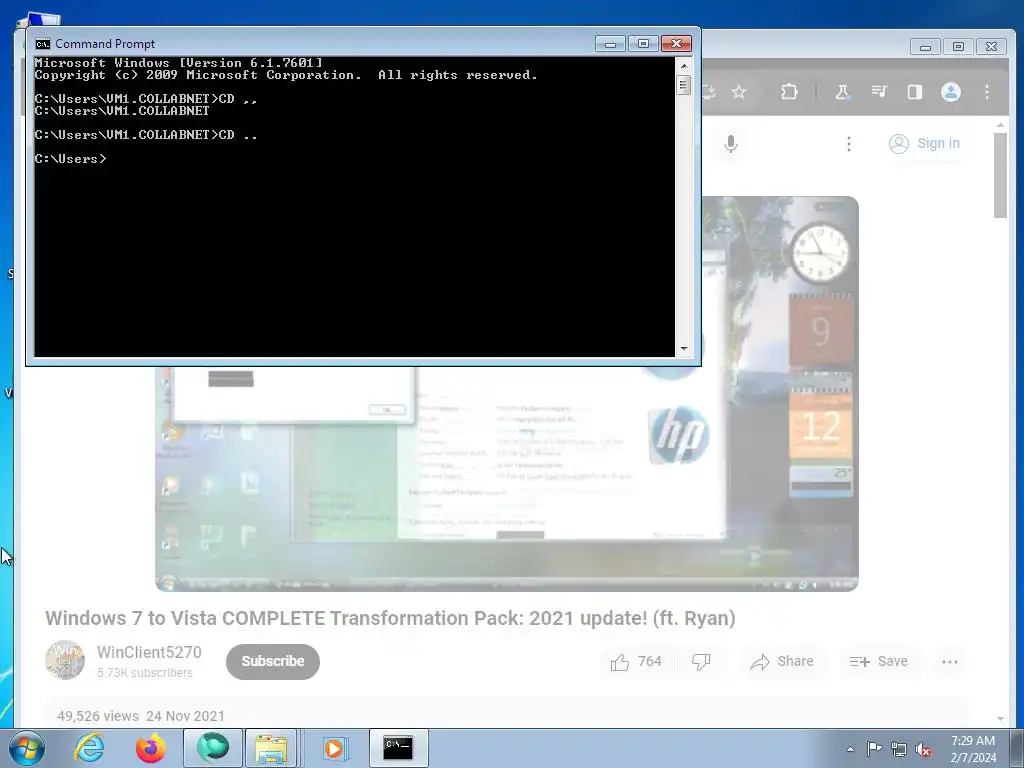
Task: Close the Command Prompt window
Action: [x=677, y=44]
